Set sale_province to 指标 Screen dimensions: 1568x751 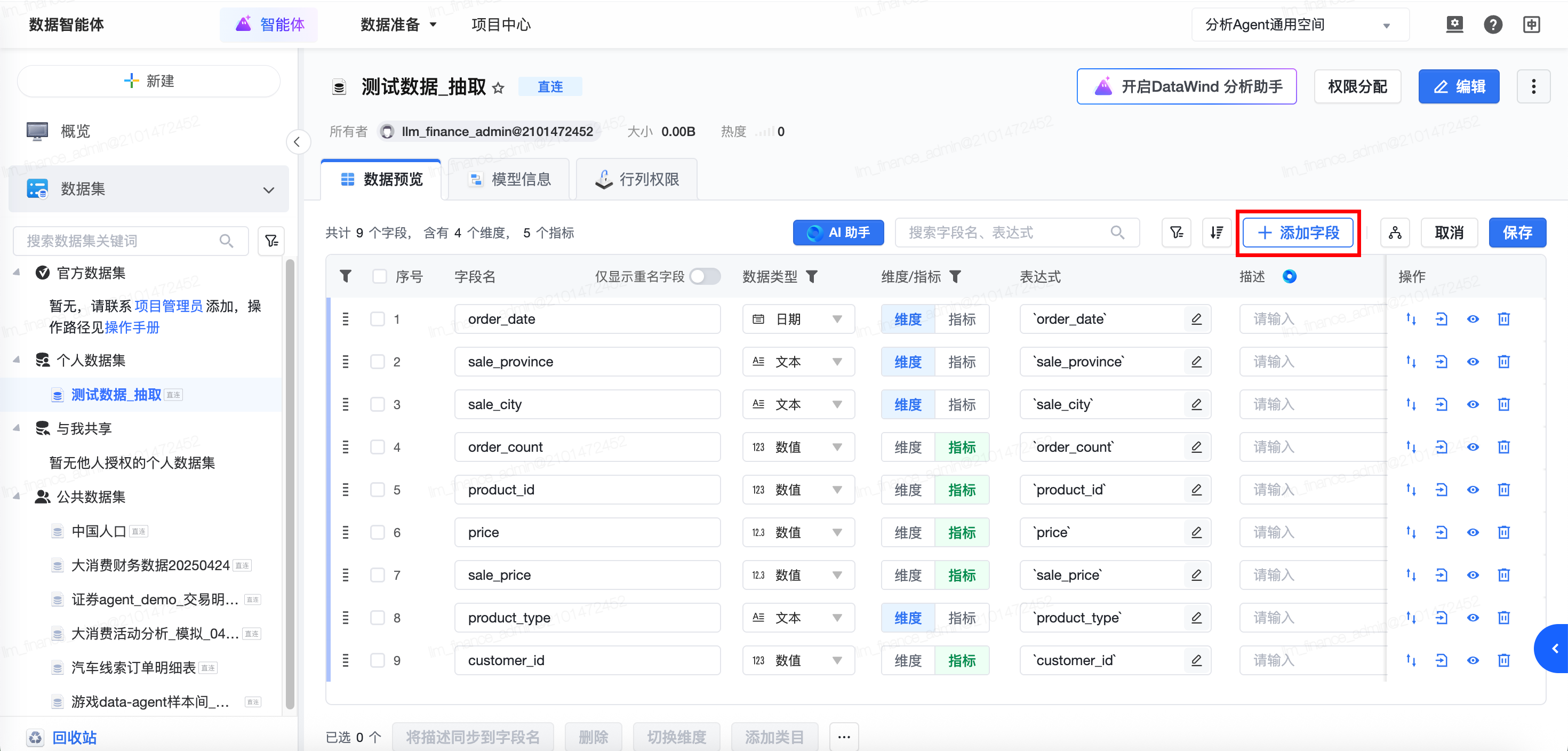[x=962, y=362]
